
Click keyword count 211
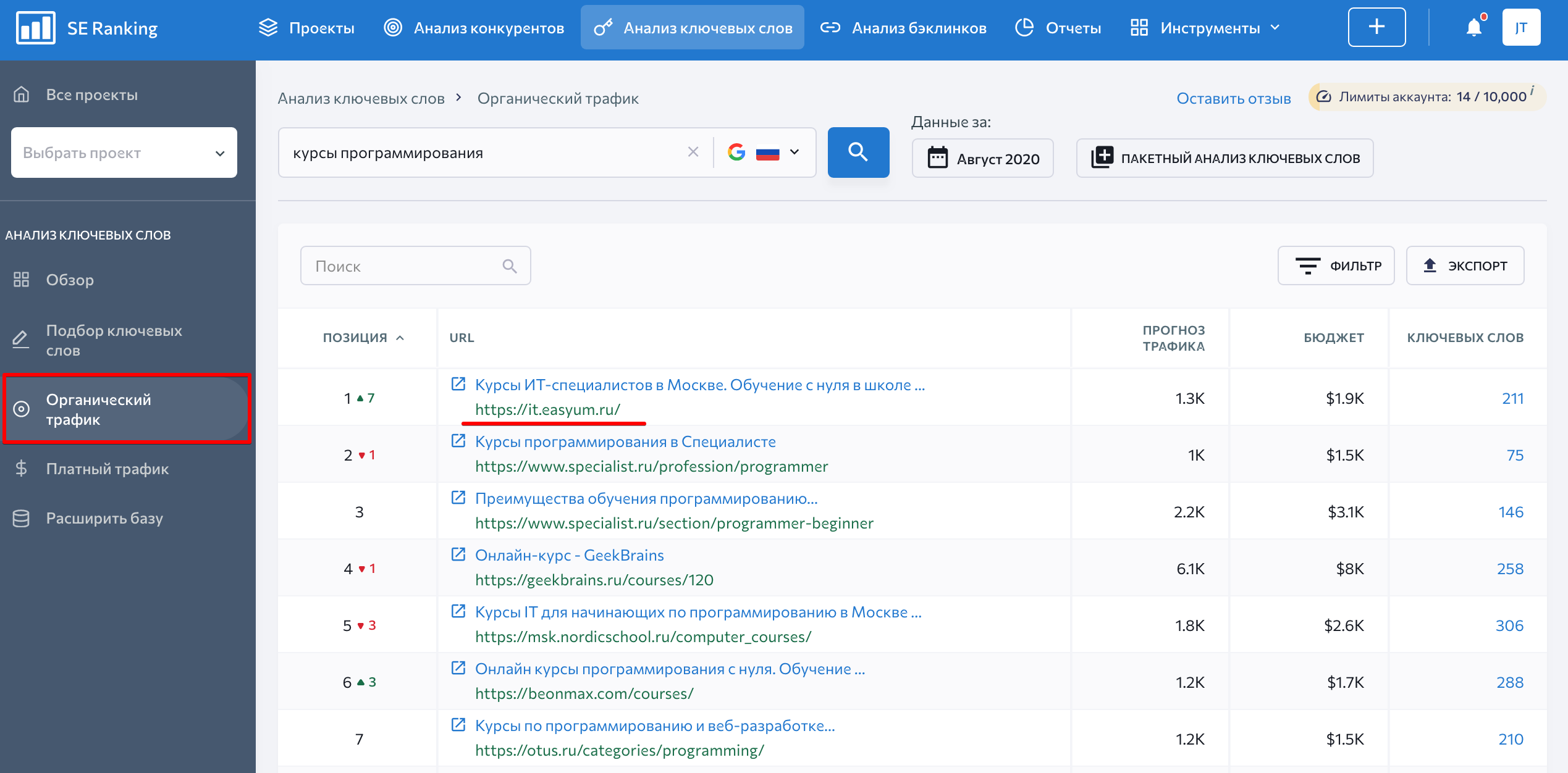click(x=1512, y=398)
